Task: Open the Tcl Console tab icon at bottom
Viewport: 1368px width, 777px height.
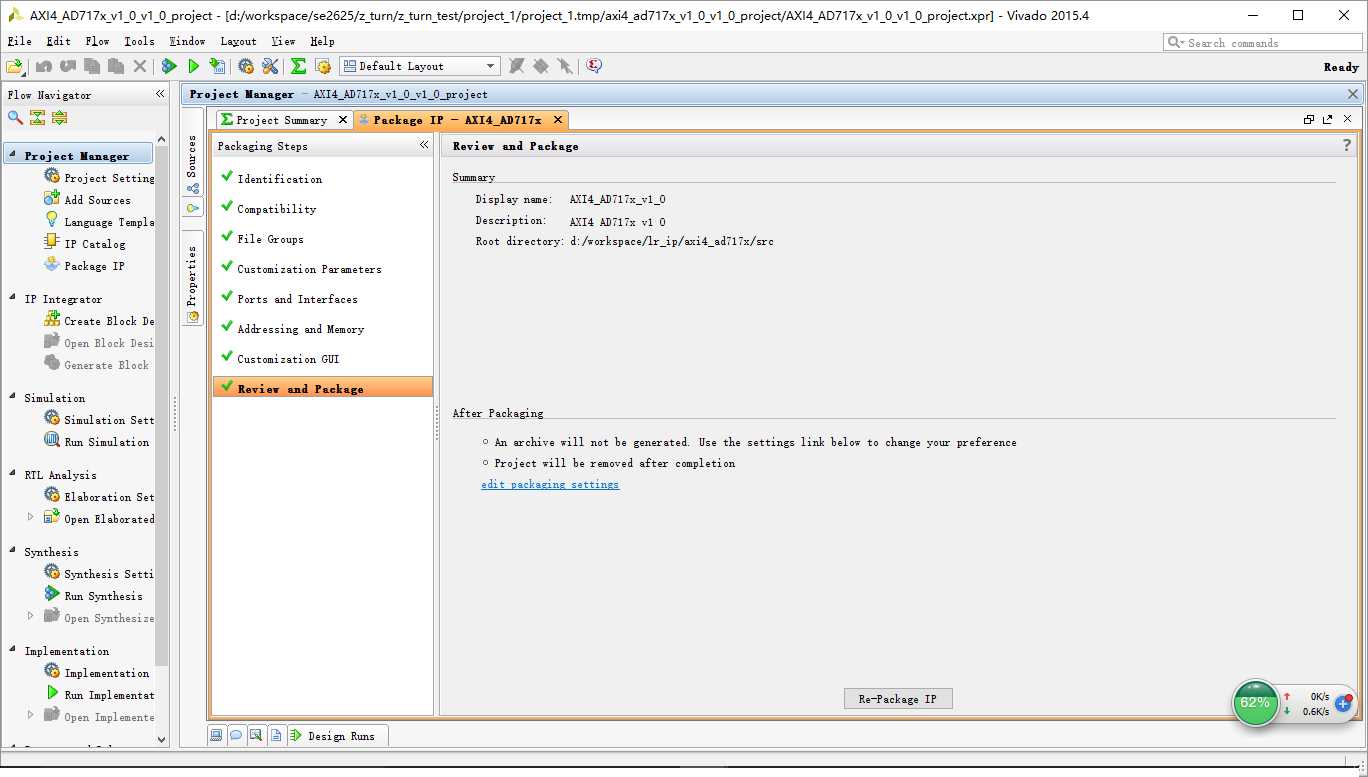Action: point(216,735)
